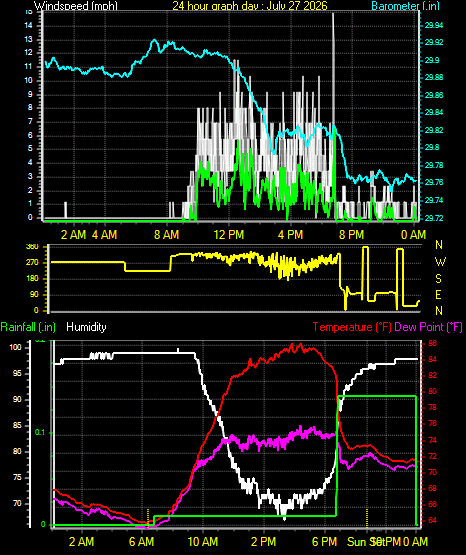Click the tall wind gust spike near 7 PM
Image resolution: width=466 pixels, height=555 pixels.
(x=333, y=71)
